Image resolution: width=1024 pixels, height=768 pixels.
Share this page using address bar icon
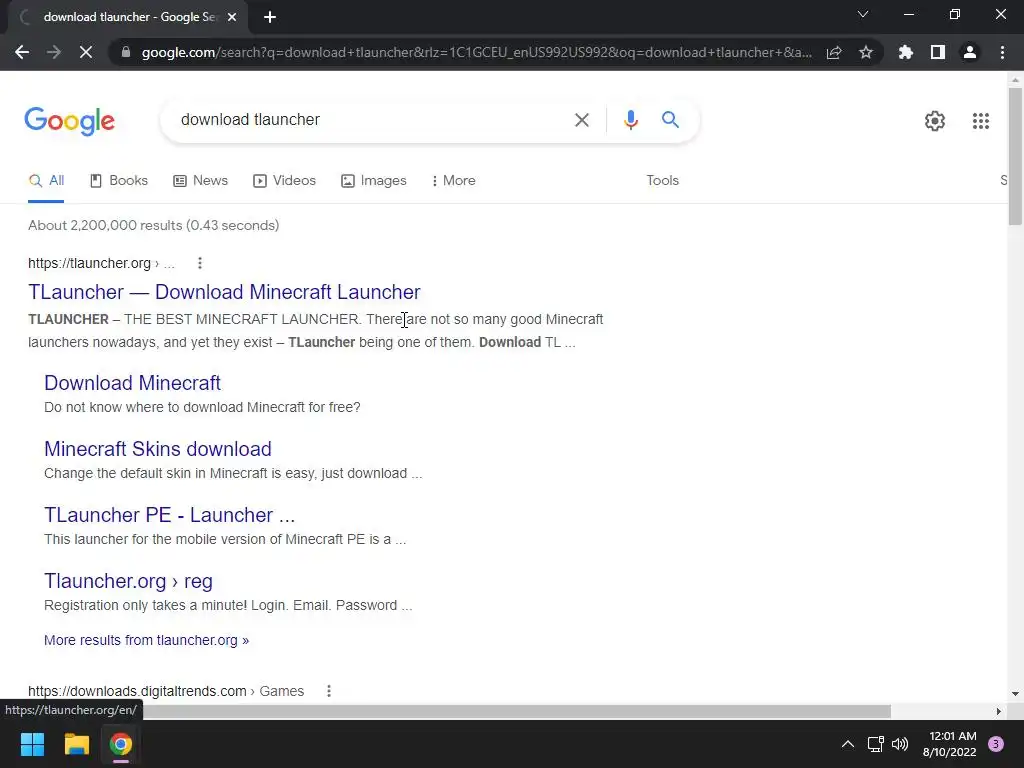point(834,53)
